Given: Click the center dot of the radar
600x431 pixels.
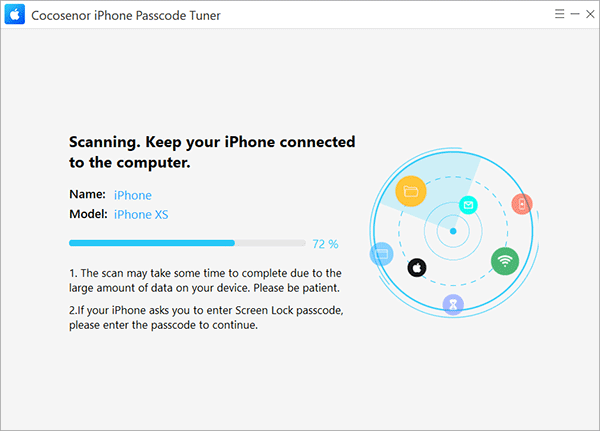Looking at the screenshot, I should point(453,231).
